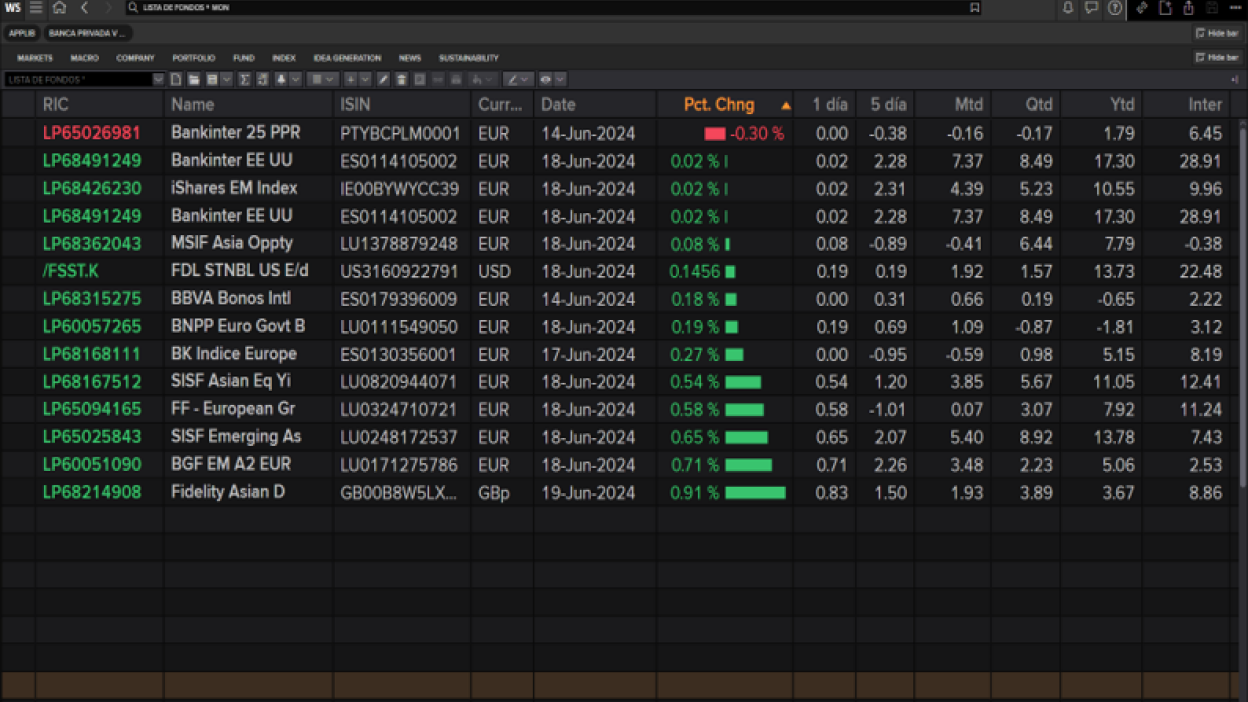
Task: Click the BANCA PRIVADA tab button
Action: point(88,33)
